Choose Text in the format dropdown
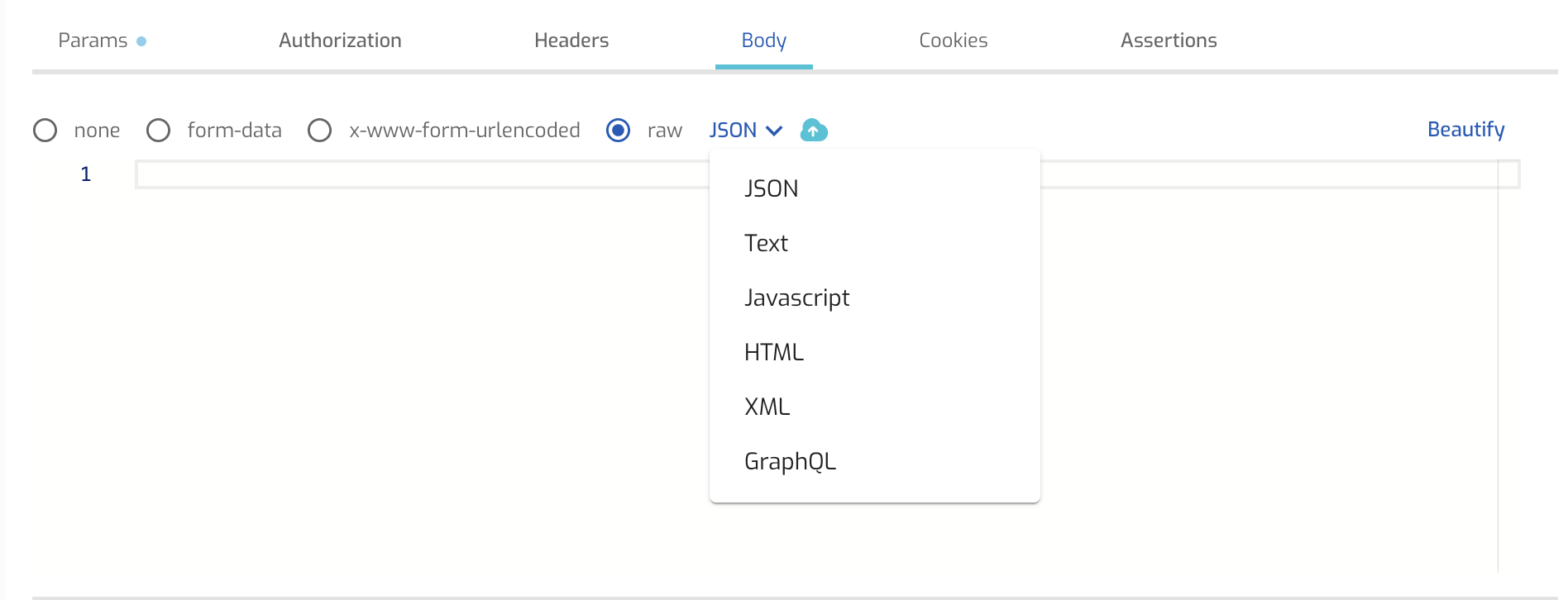Image resolution: width=1568 pixels, height=600 pixels. (766, 243)
